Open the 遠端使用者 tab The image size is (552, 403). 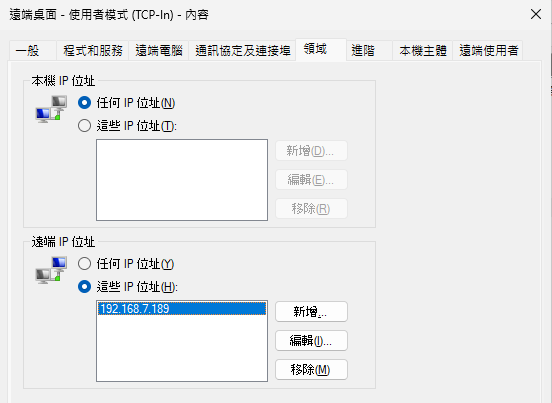pos(488,51)
